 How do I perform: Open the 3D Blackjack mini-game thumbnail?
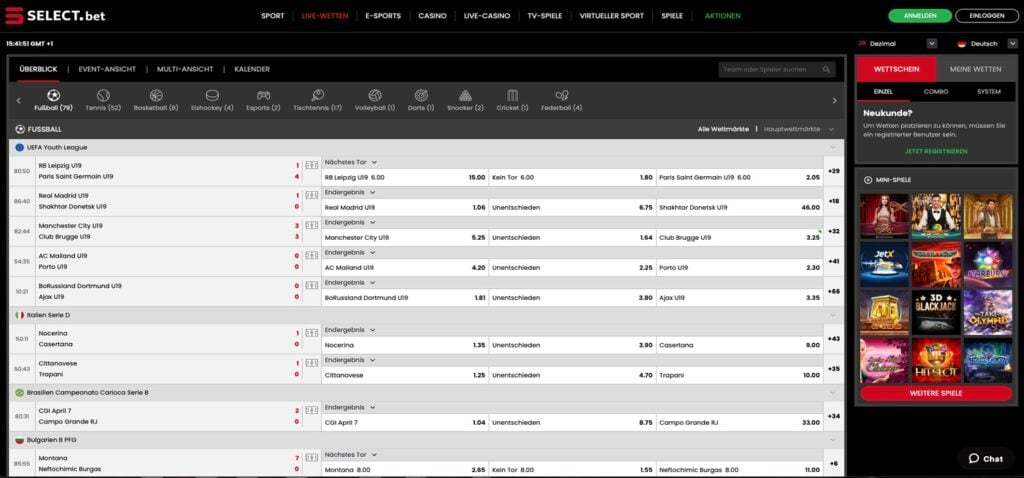(936, 312)
